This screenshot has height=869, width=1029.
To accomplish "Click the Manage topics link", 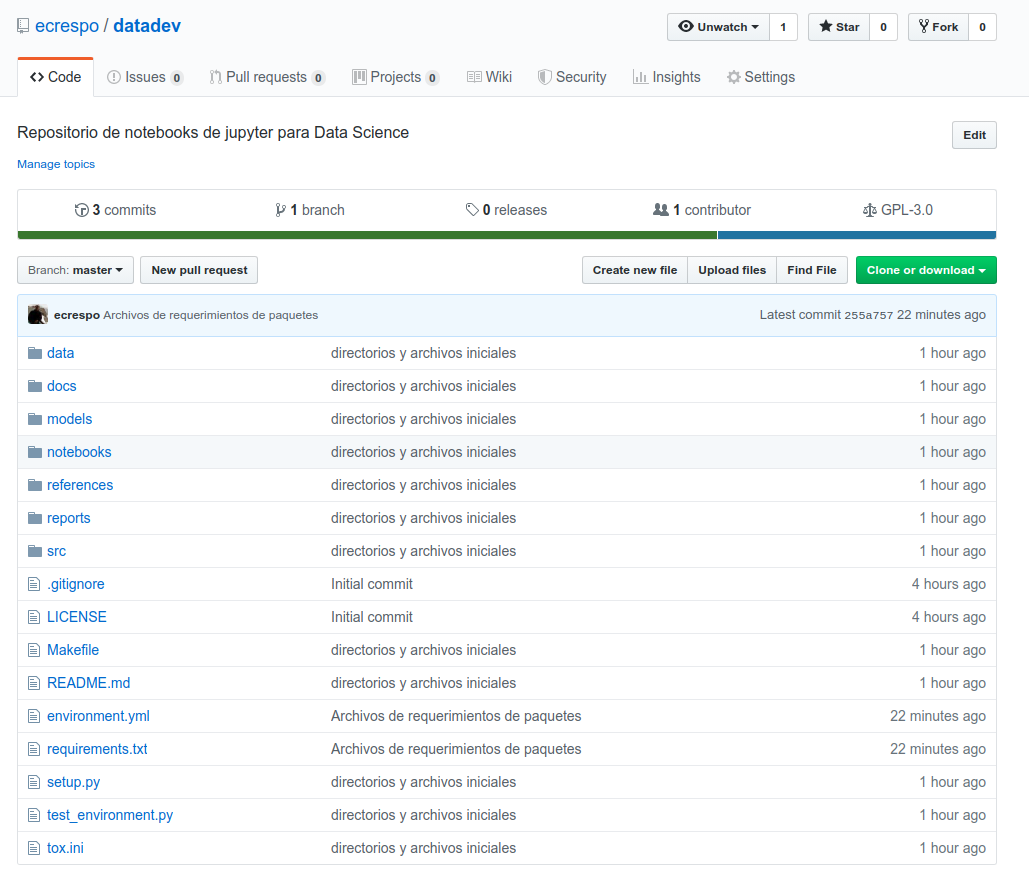I will click(56, 164).
